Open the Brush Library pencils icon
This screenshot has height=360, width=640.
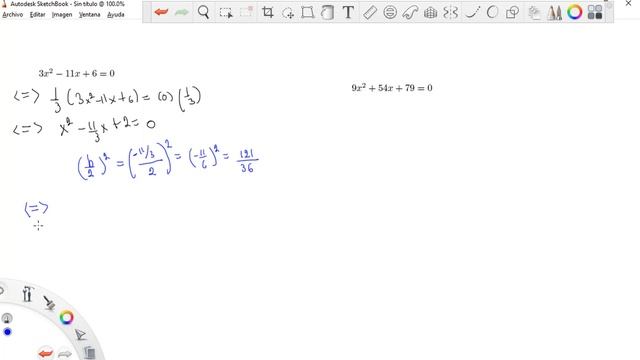[554, 13]
